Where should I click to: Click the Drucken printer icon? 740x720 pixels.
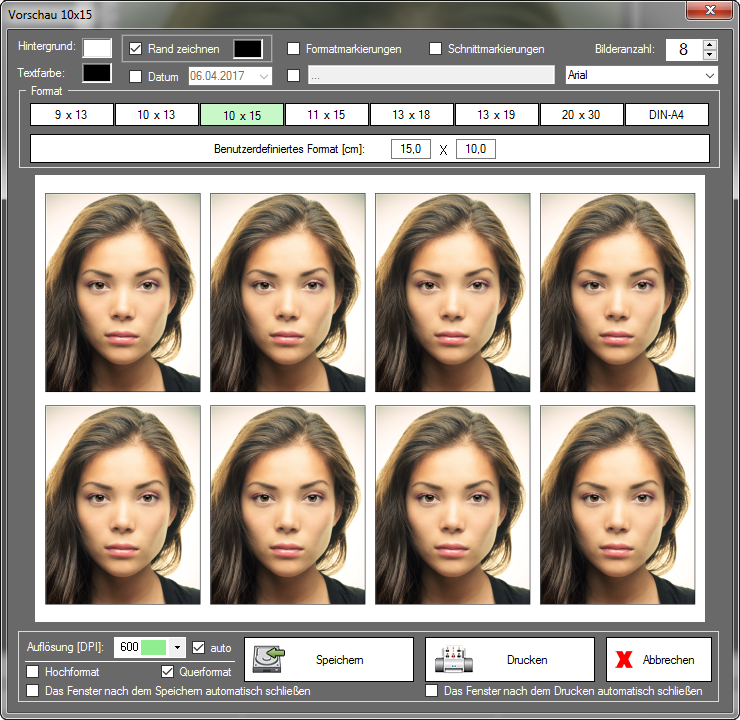tap(455, 660)
